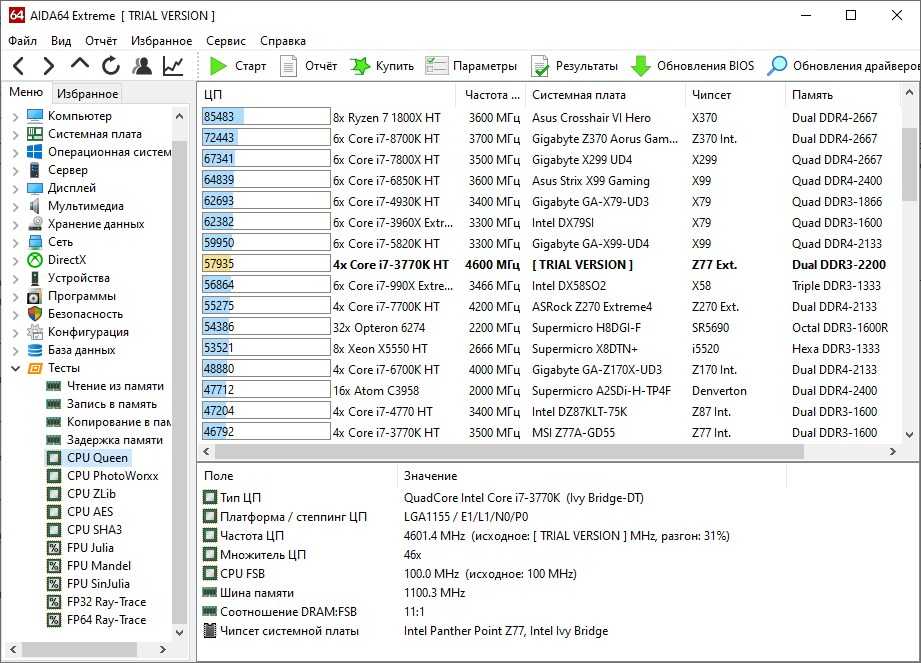
Task: Click the line graph icon in the toolbar
Action: click(173, 66)
